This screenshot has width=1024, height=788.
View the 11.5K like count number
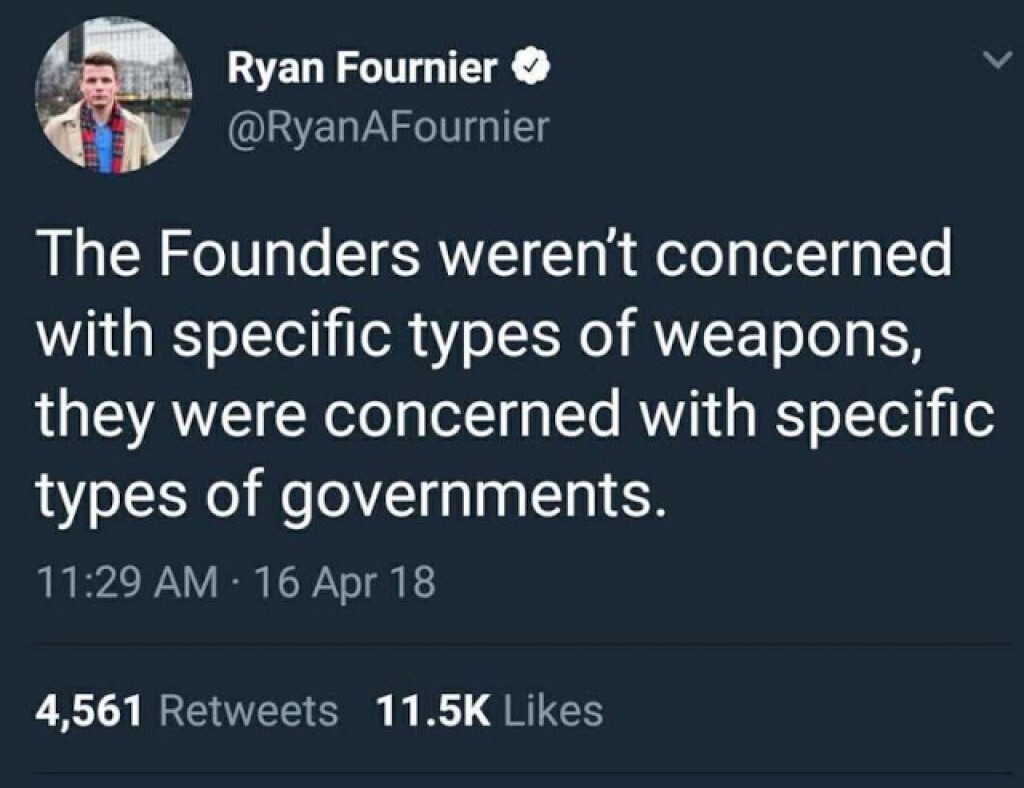click(x=434, y=710)
